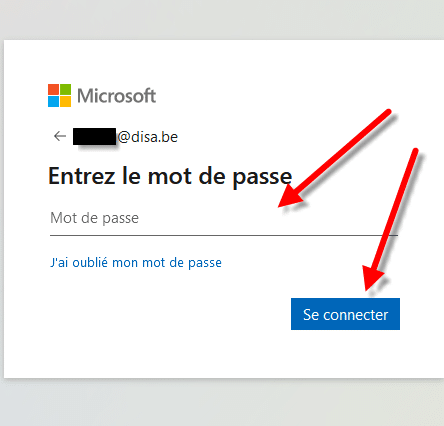Viewport: 444px width, 426px height.
Task: Click the red square of Microsoft logo
Action: (x=53, y=90)
